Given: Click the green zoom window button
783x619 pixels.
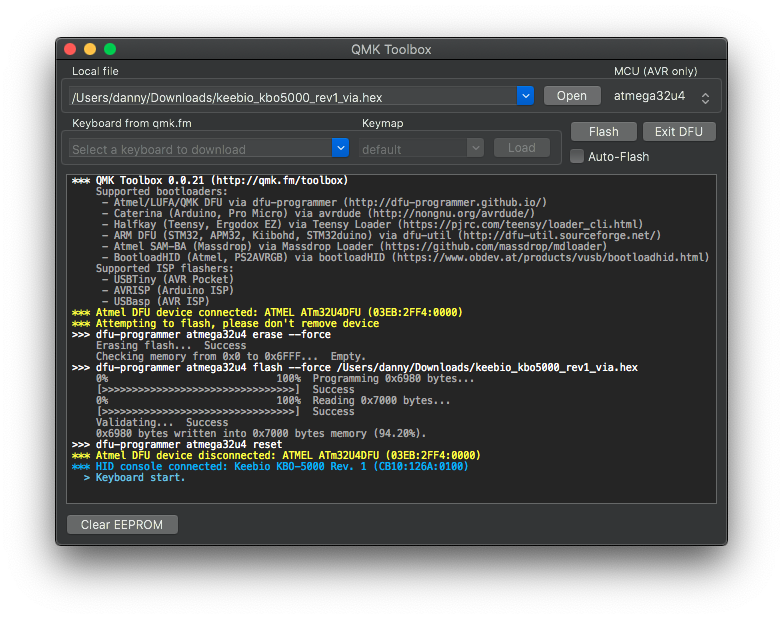Looking at the screenshot, I should 110,49.
